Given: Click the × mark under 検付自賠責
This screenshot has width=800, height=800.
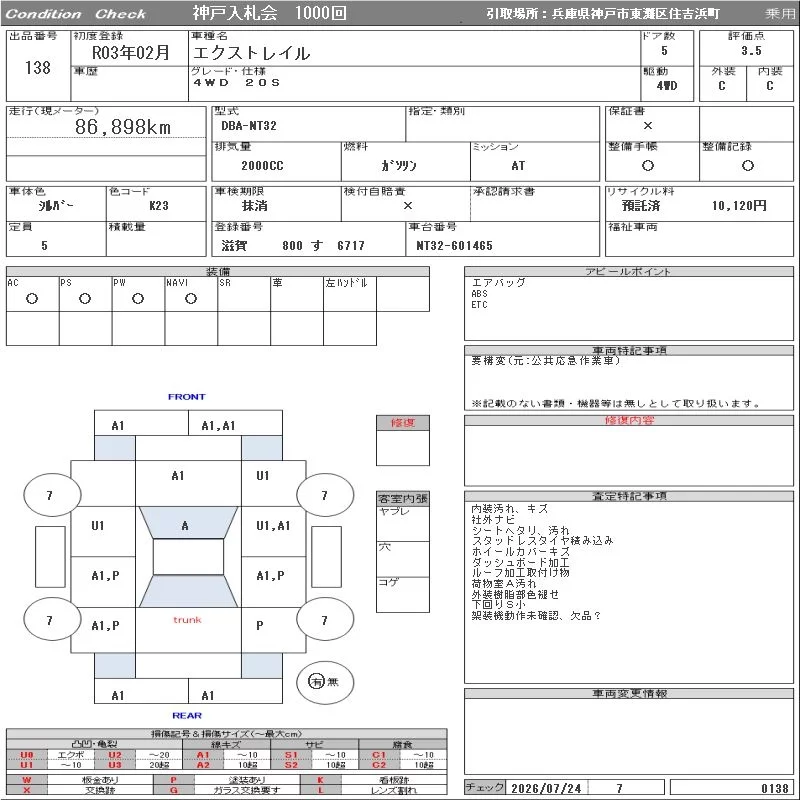Looking at the screenshot, I should click(x=408, y=206).
